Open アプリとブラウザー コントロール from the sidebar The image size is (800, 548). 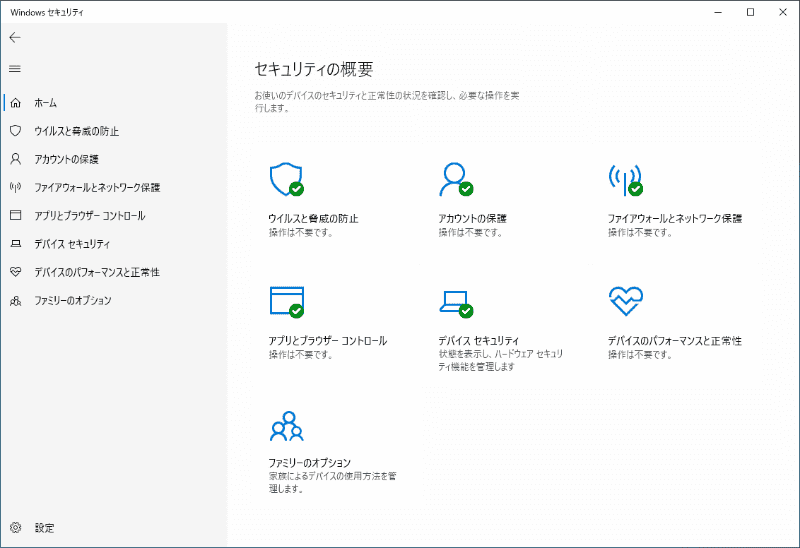[x=89, y=215]
